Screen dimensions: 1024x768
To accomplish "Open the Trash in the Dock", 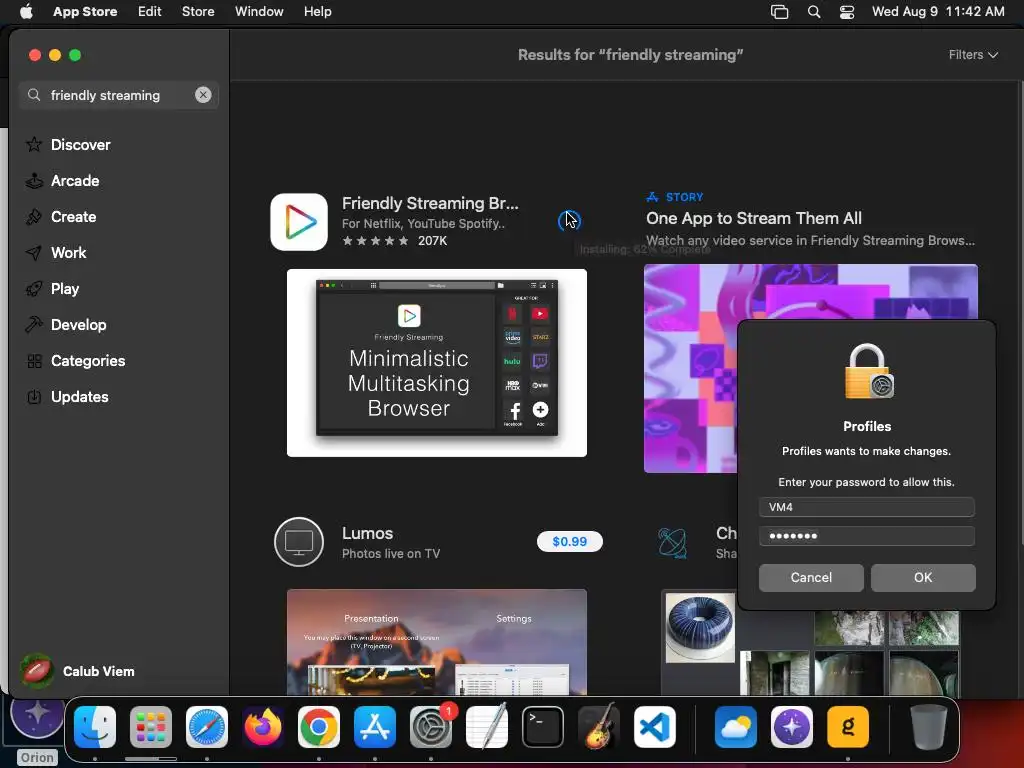I will 928,727.
